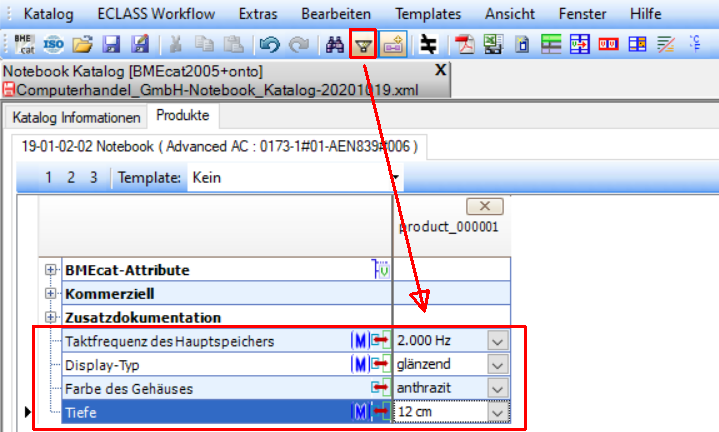Redo the last undone action
Viewport: 719px width, 432px height.
pyautogui.click(x=298, y=45)
